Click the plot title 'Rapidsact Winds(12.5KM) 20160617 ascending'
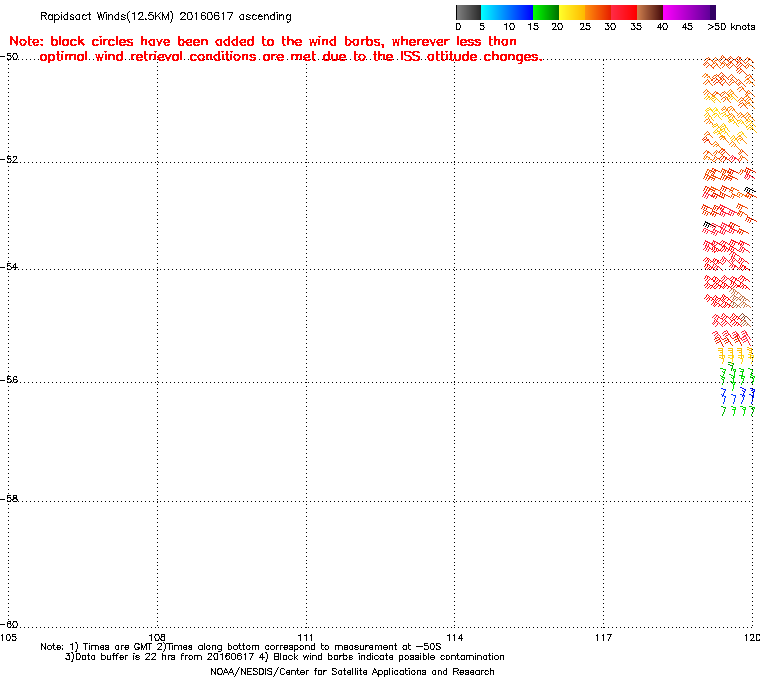Image resolution: width=760 pixels, height=688 pixels. click(x=166, y=16)
